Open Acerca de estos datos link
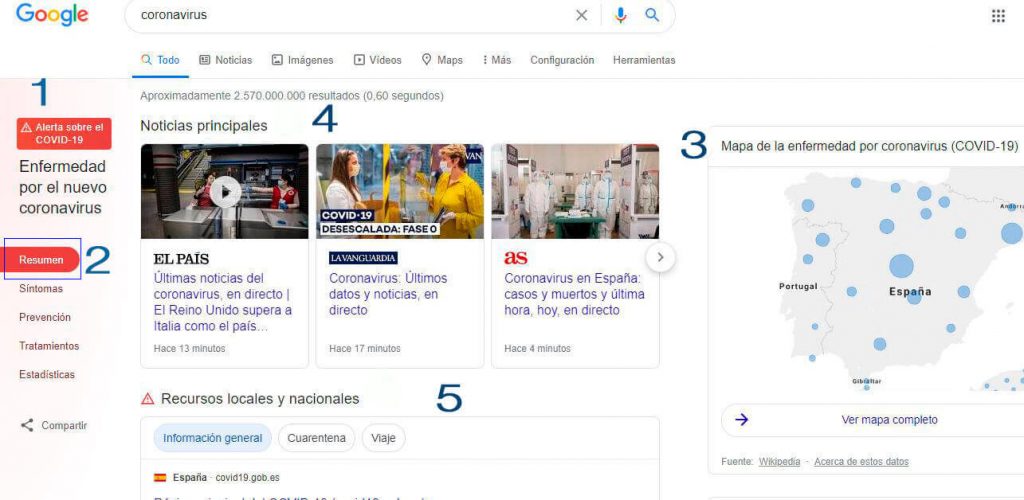Screen dimensions: 1024x500 point(861,461)
